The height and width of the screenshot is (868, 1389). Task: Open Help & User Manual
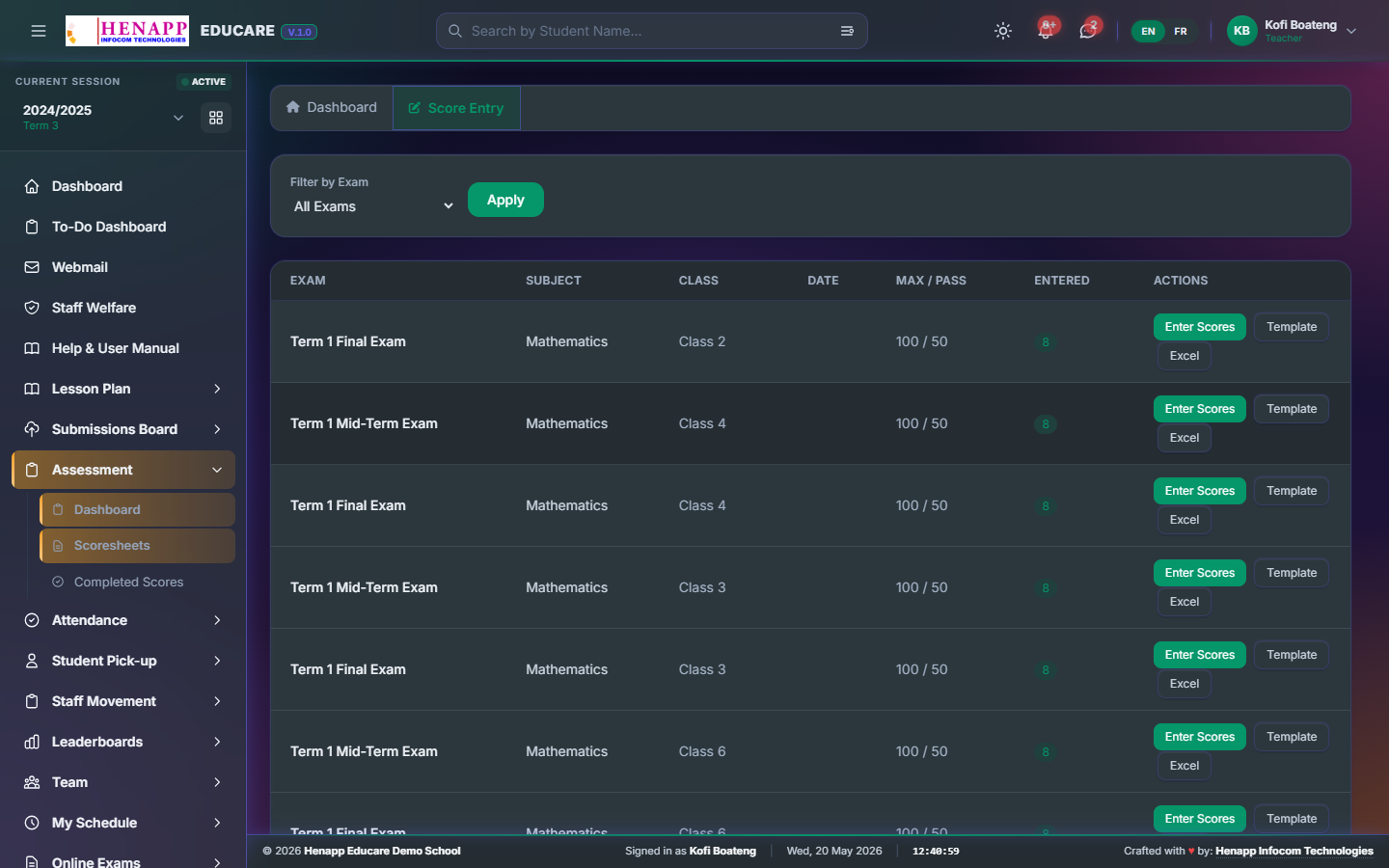point(123,348)
